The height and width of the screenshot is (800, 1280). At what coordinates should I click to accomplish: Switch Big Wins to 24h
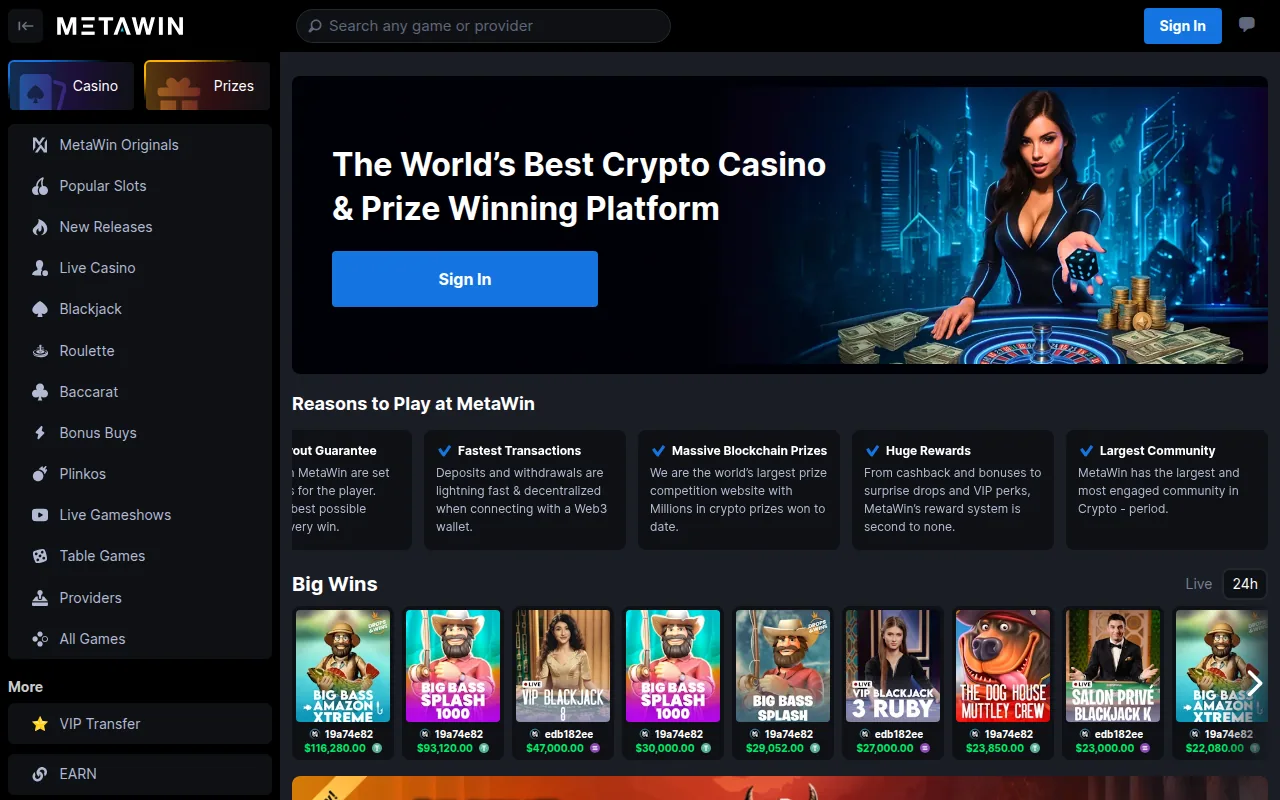click(x=1245, y=584)
